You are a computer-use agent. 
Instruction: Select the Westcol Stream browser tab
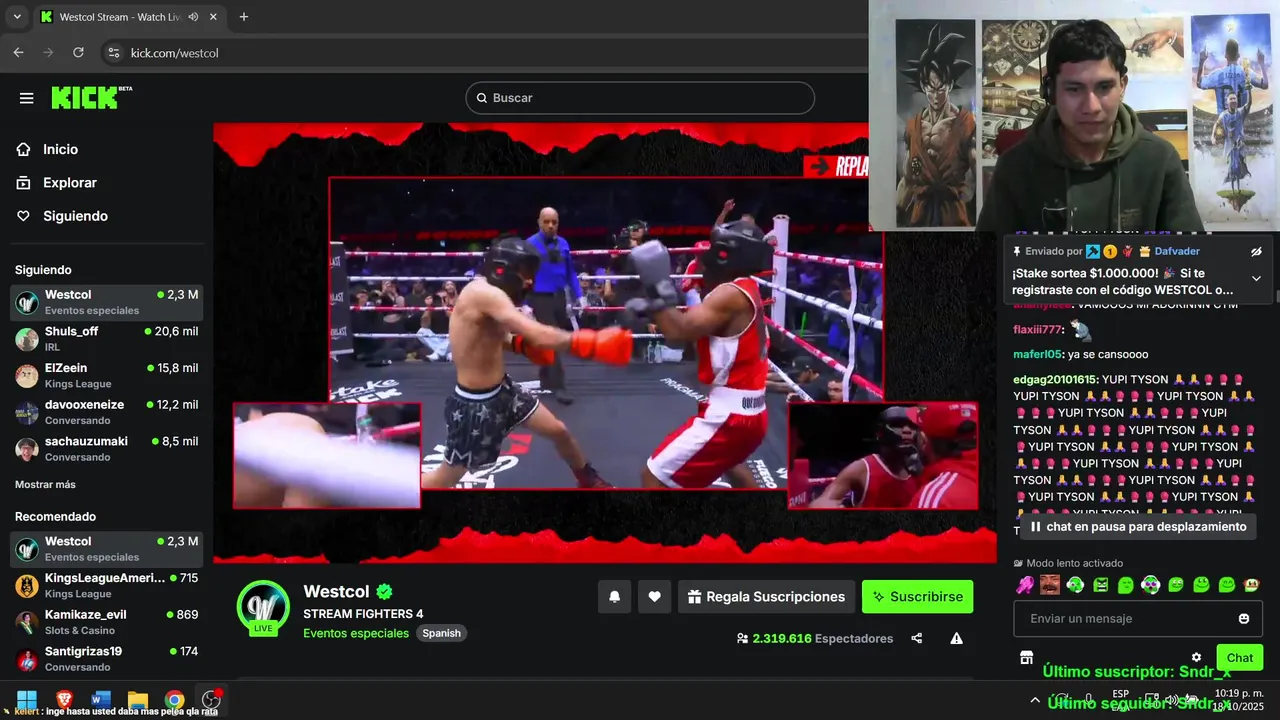128,17
